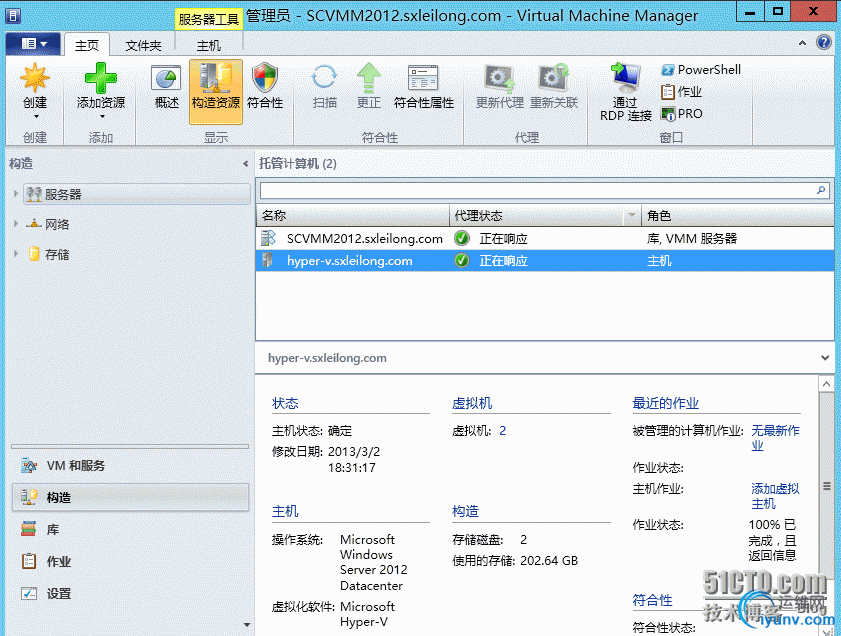Click the 更正 green arrow icon
Image resolution: width=841 pixels, height=636 pixels.
click(369, 78)
